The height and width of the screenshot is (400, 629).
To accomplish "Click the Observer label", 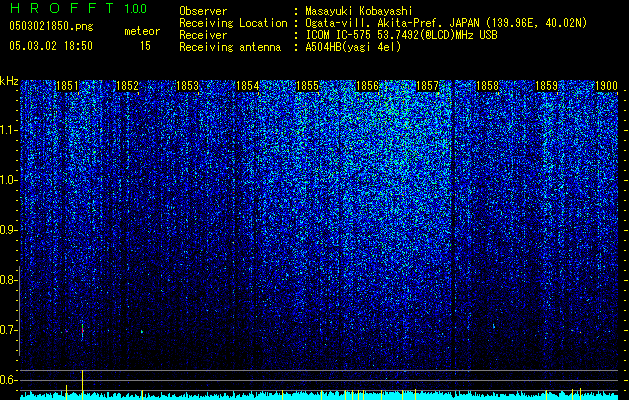I will click(x=203, y=11).
